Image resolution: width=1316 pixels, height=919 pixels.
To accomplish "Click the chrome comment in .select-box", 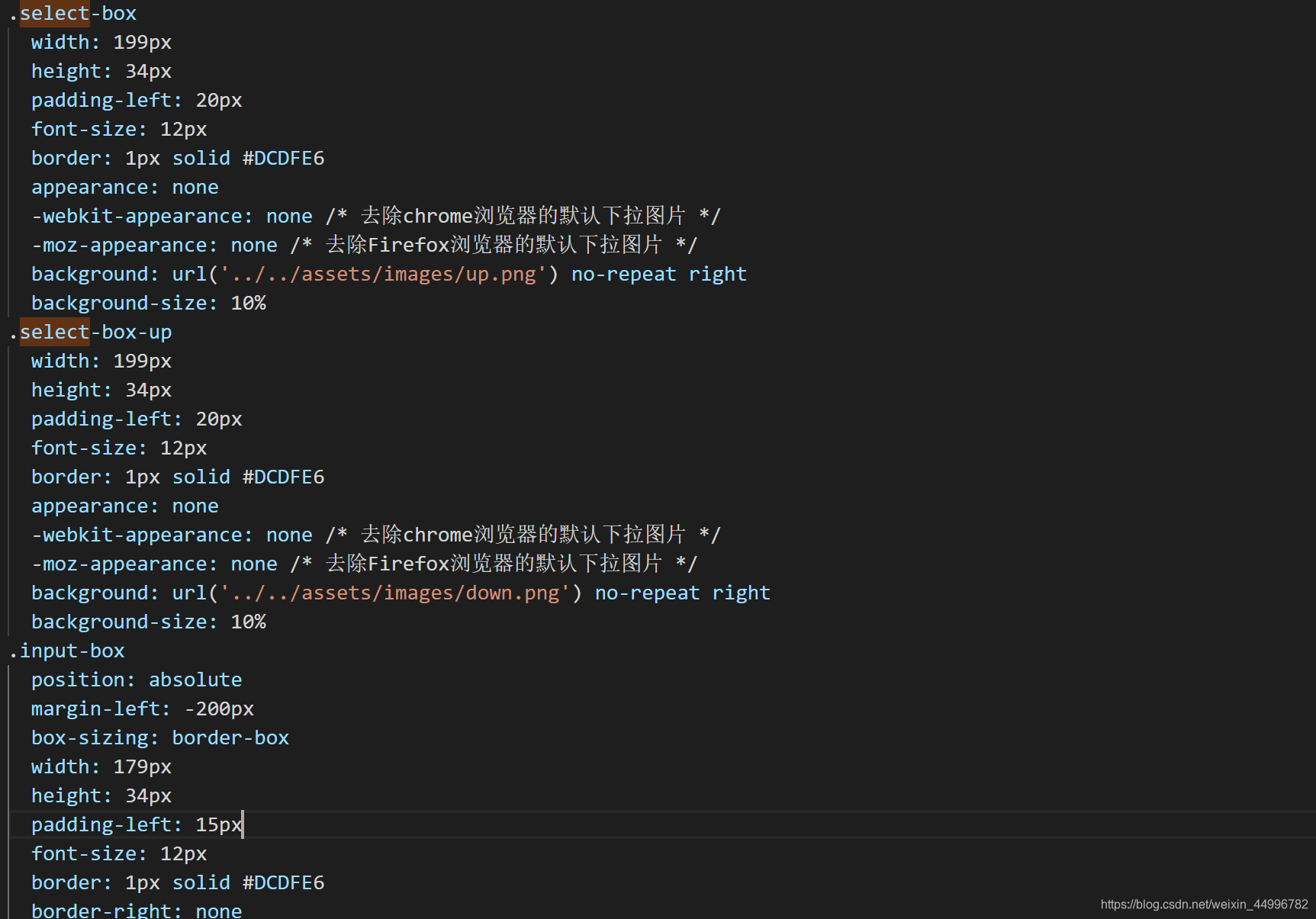I will coord(523,217).
